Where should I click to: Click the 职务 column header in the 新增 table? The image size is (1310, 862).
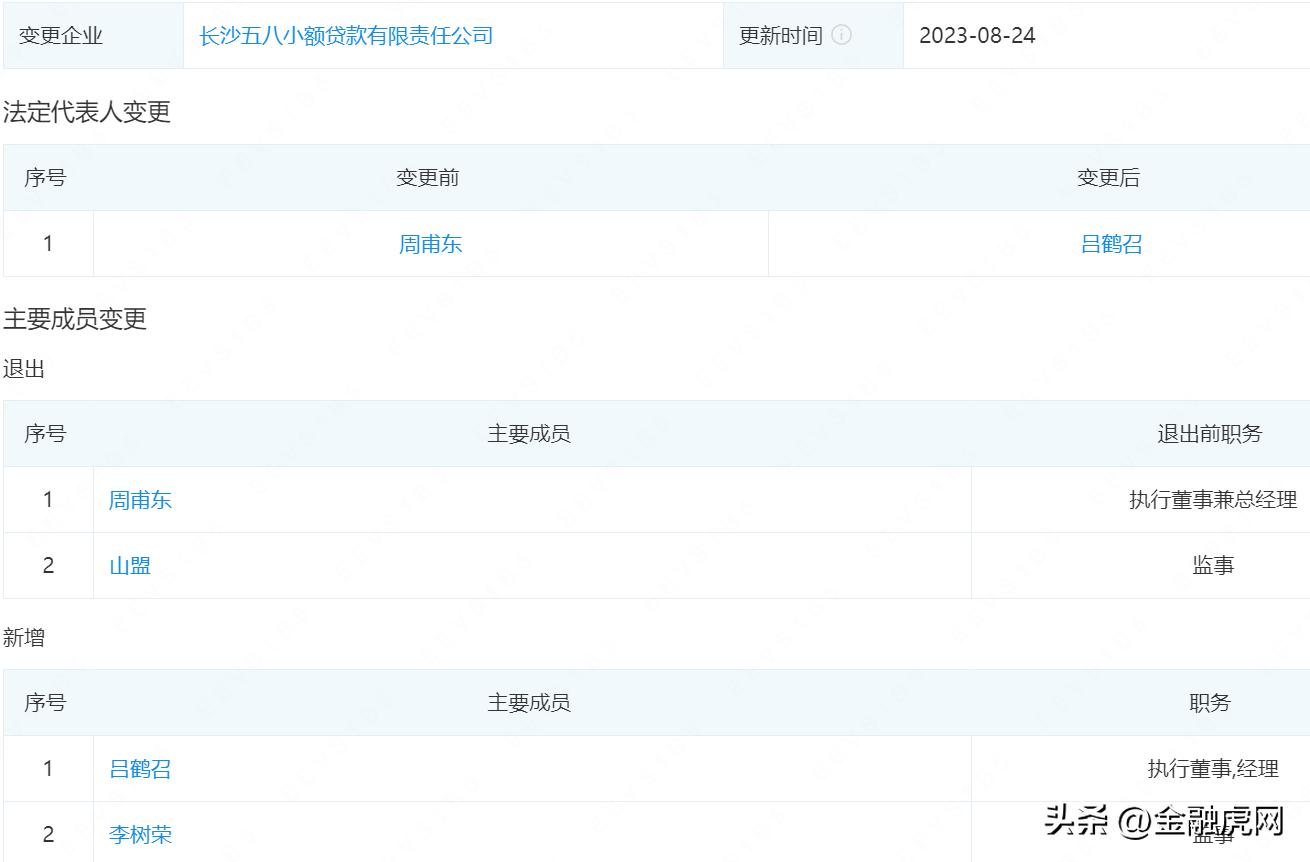pyautogui.click(x=1210, y=703)
